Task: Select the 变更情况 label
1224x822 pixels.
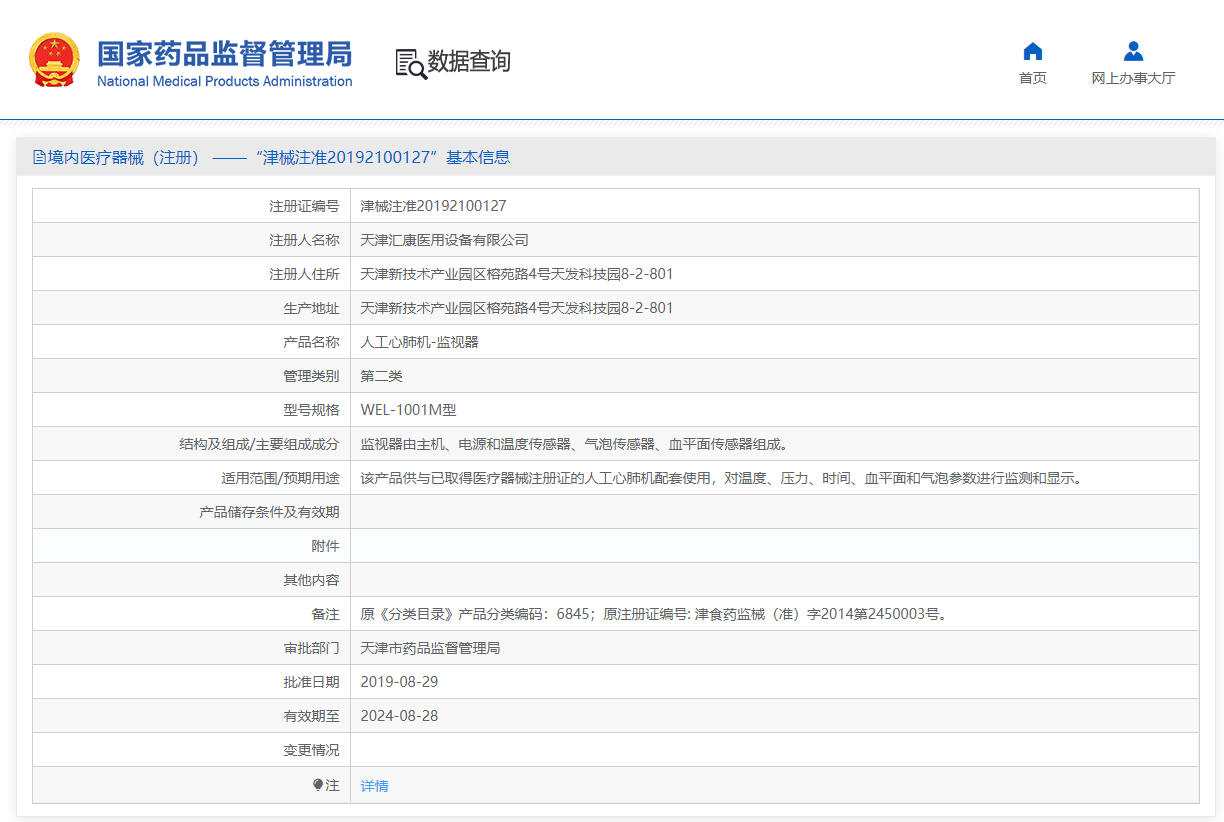Action: click(x=311, y=750)
